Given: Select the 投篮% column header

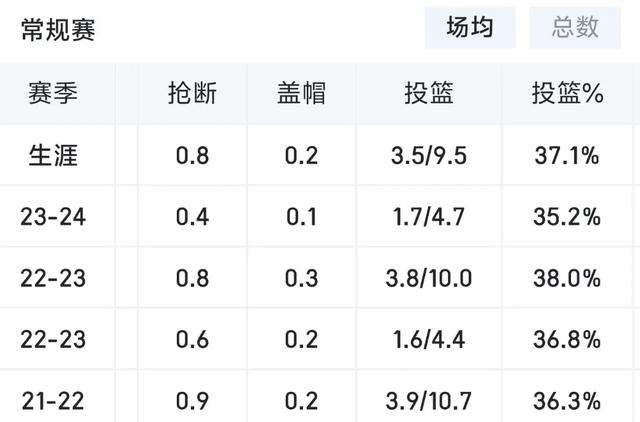Looking at the screenshot, I should [566, 95].
